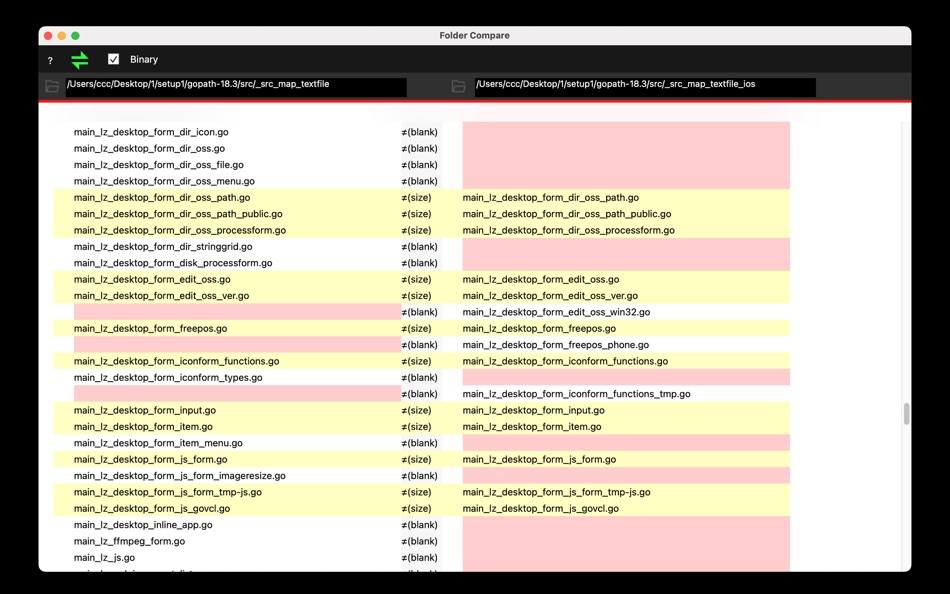Screen dimensions: 950x594
Task: Select left main_lz_desktop_form_freepos.go
Action: pos(150,329)
